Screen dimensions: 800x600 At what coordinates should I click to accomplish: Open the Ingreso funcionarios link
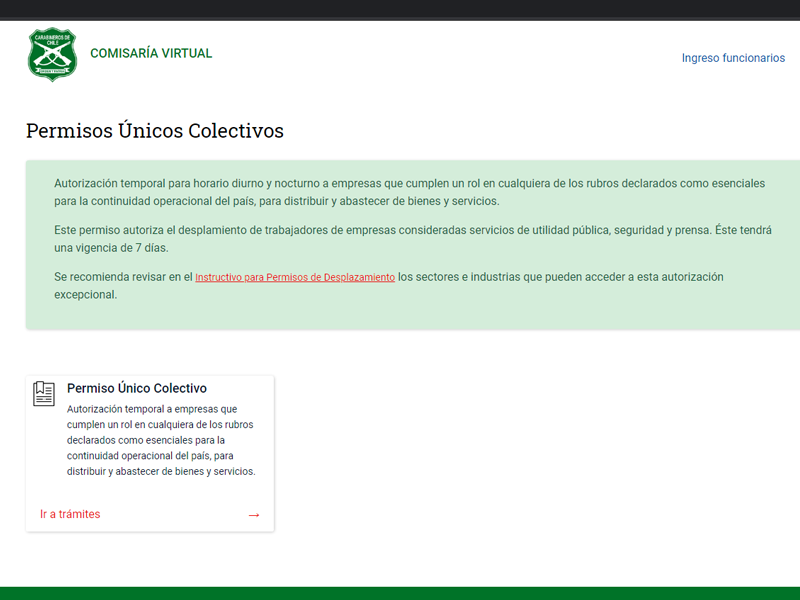point(733,58)
